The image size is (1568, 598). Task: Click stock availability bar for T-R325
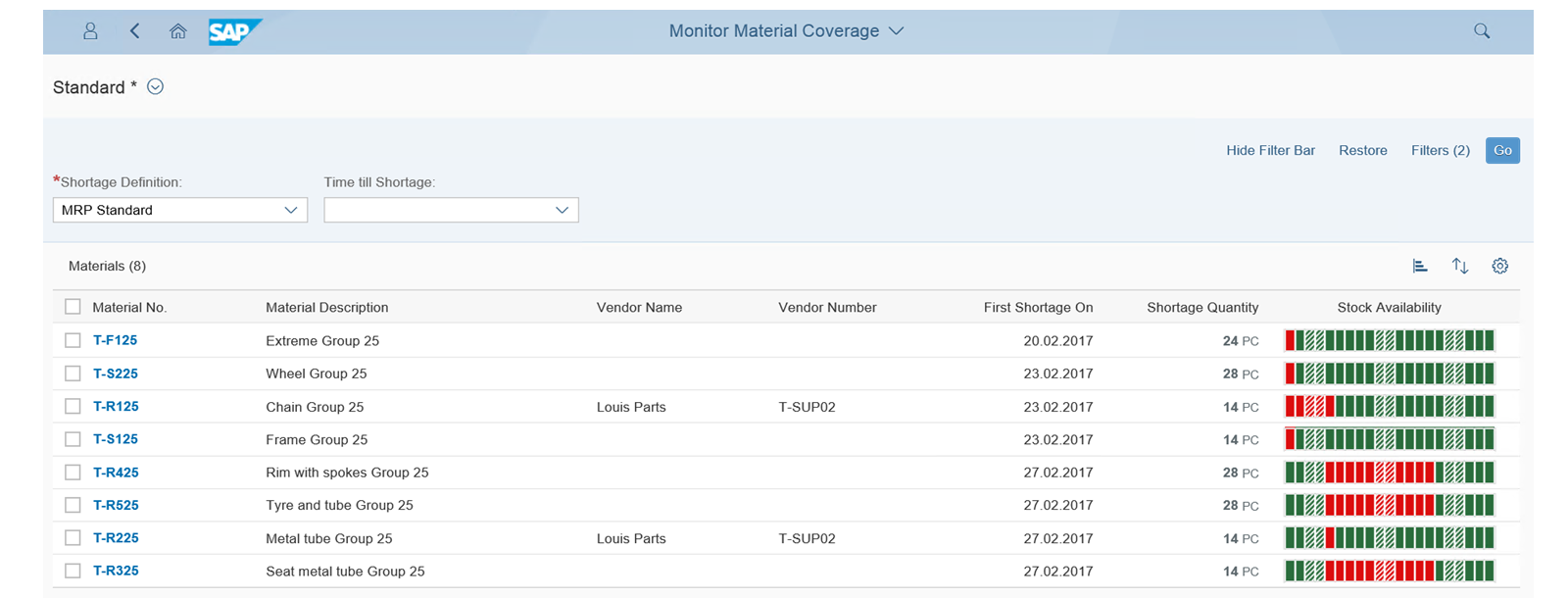click(x=1390, y=571)
